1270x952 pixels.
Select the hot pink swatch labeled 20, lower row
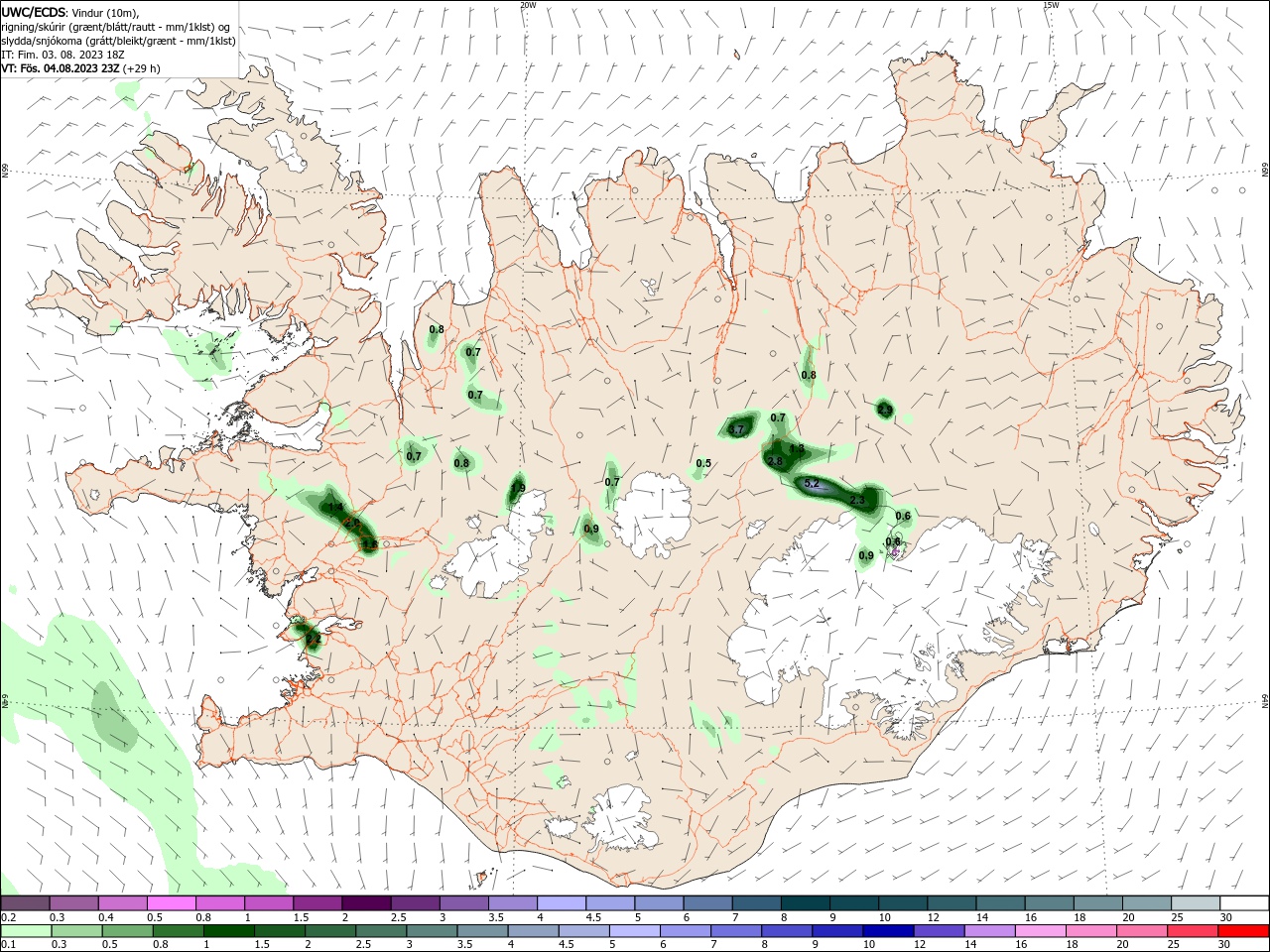[x=1141, y=931]
